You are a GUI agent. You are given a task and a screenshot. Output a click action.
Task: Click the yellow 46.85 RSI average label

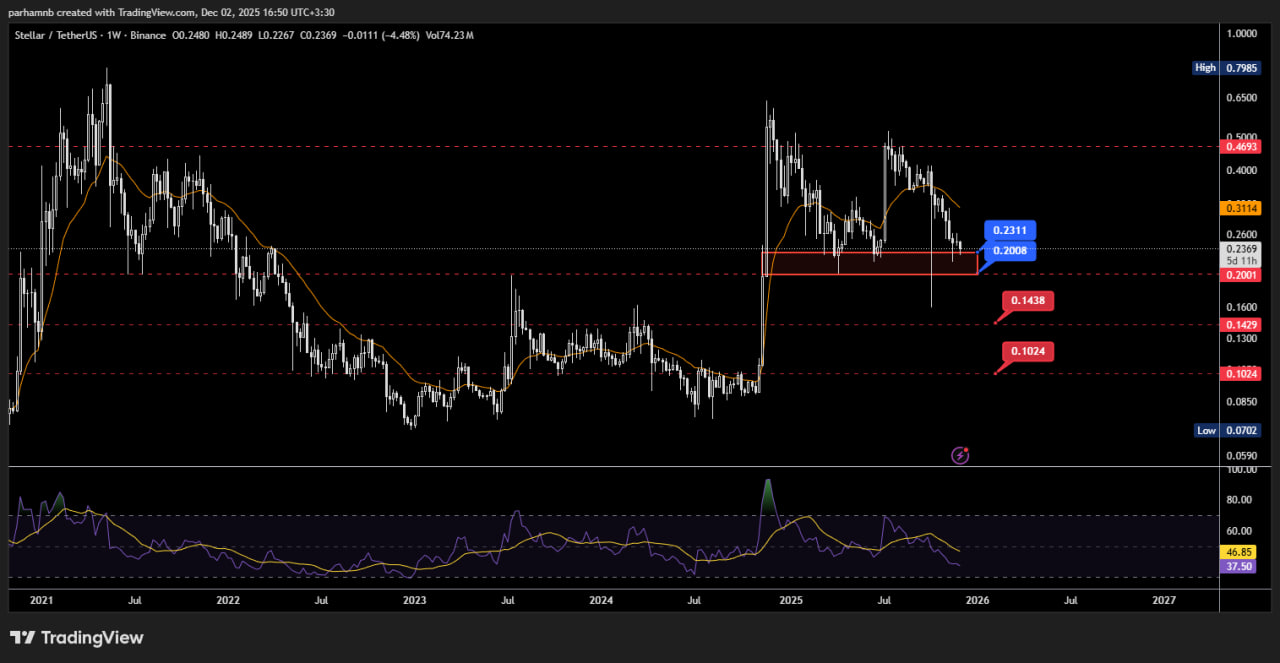[x=1241, y=552]
